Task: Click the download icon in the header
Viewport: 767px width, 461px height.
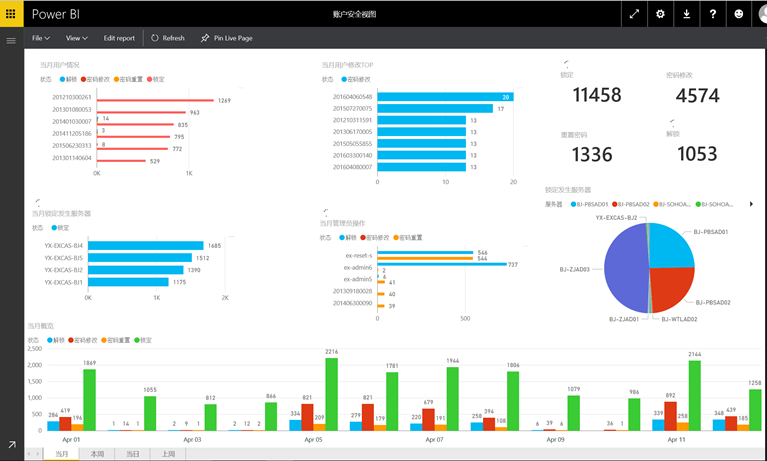Action: pos(687,14)
